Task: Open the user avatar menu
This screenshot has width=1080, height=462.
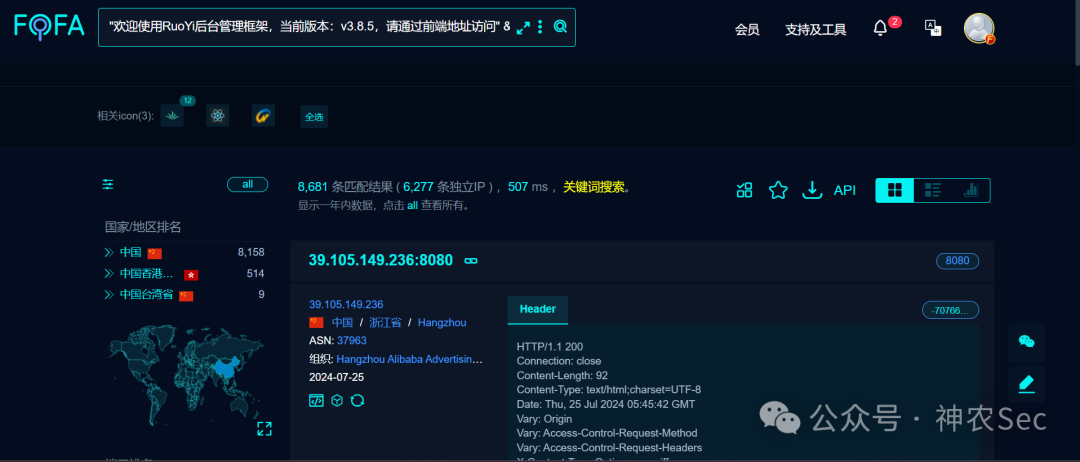Action: click(x=978, y=28)
